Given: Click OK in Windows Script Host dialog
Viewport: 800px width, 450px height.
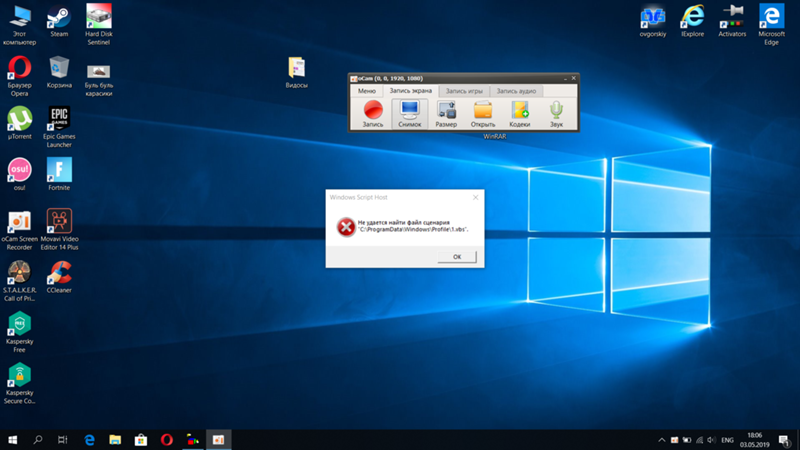Looking at the screenshot, I should pos(457,257).
